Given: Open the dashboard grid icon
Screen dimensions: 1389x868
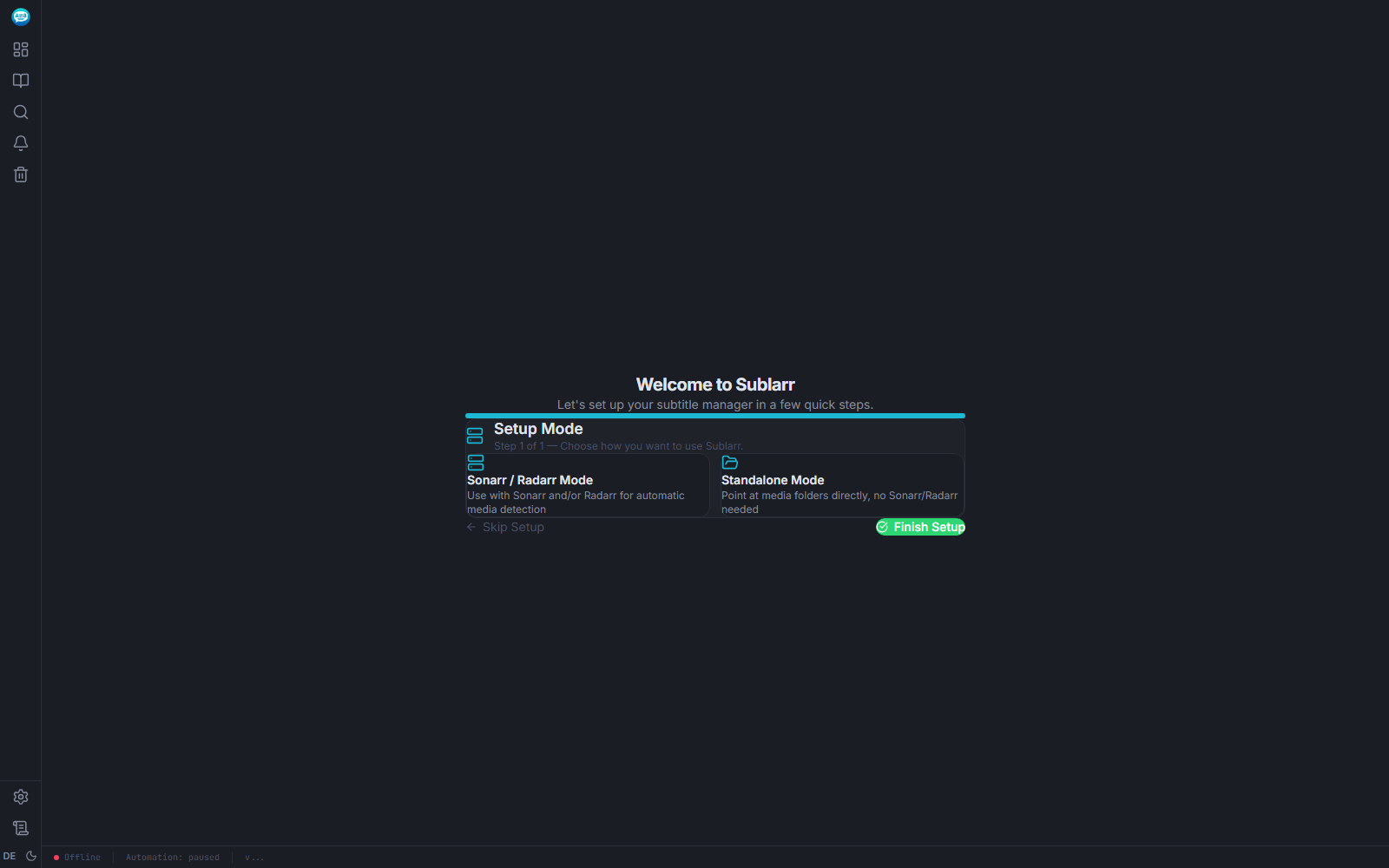Looking at the screenshot, I should coord(21,49).
